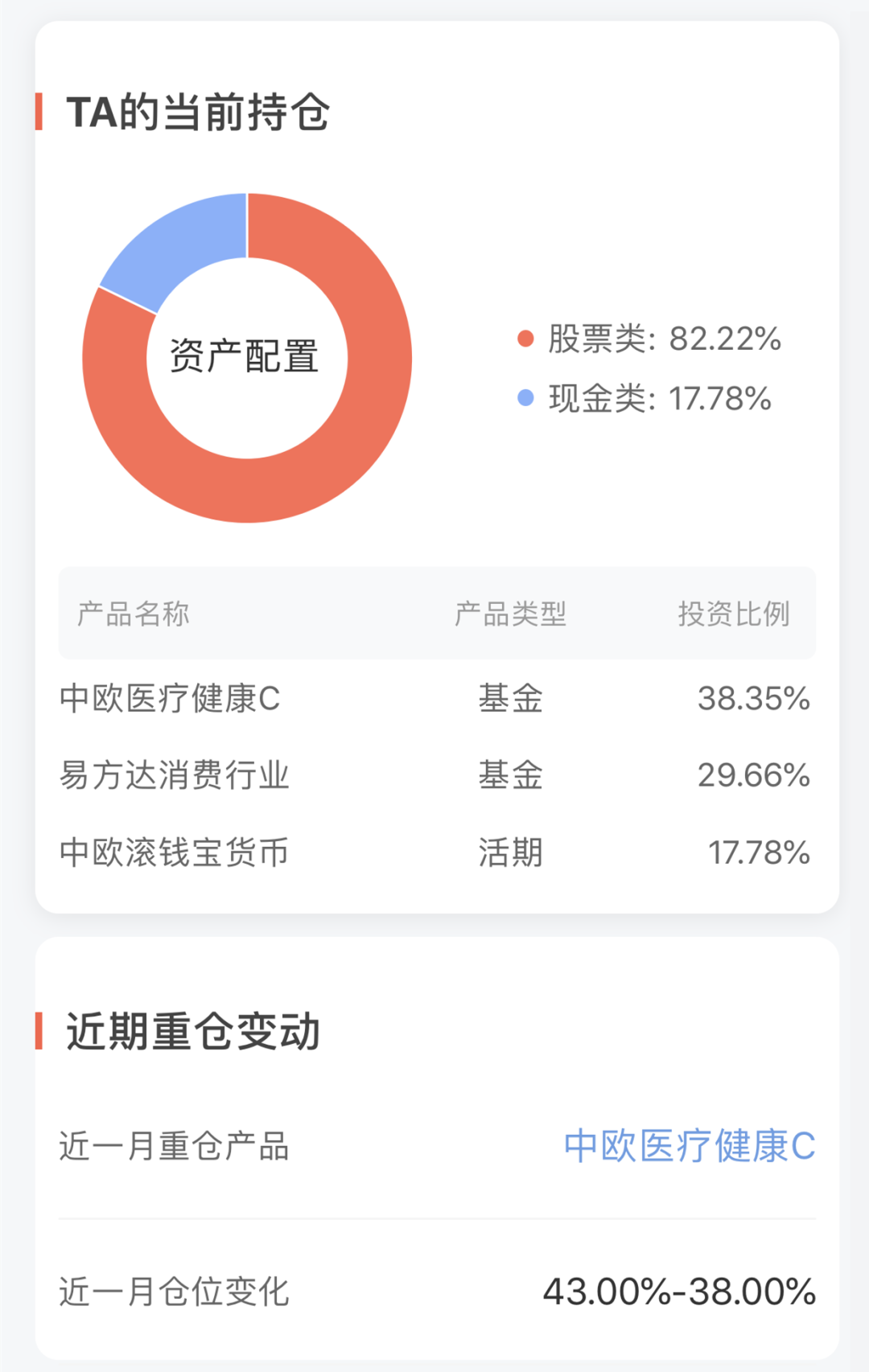Select the 易方达消费行业 holding row
The height and width of the screenshot is (1372, 869).
436,775
